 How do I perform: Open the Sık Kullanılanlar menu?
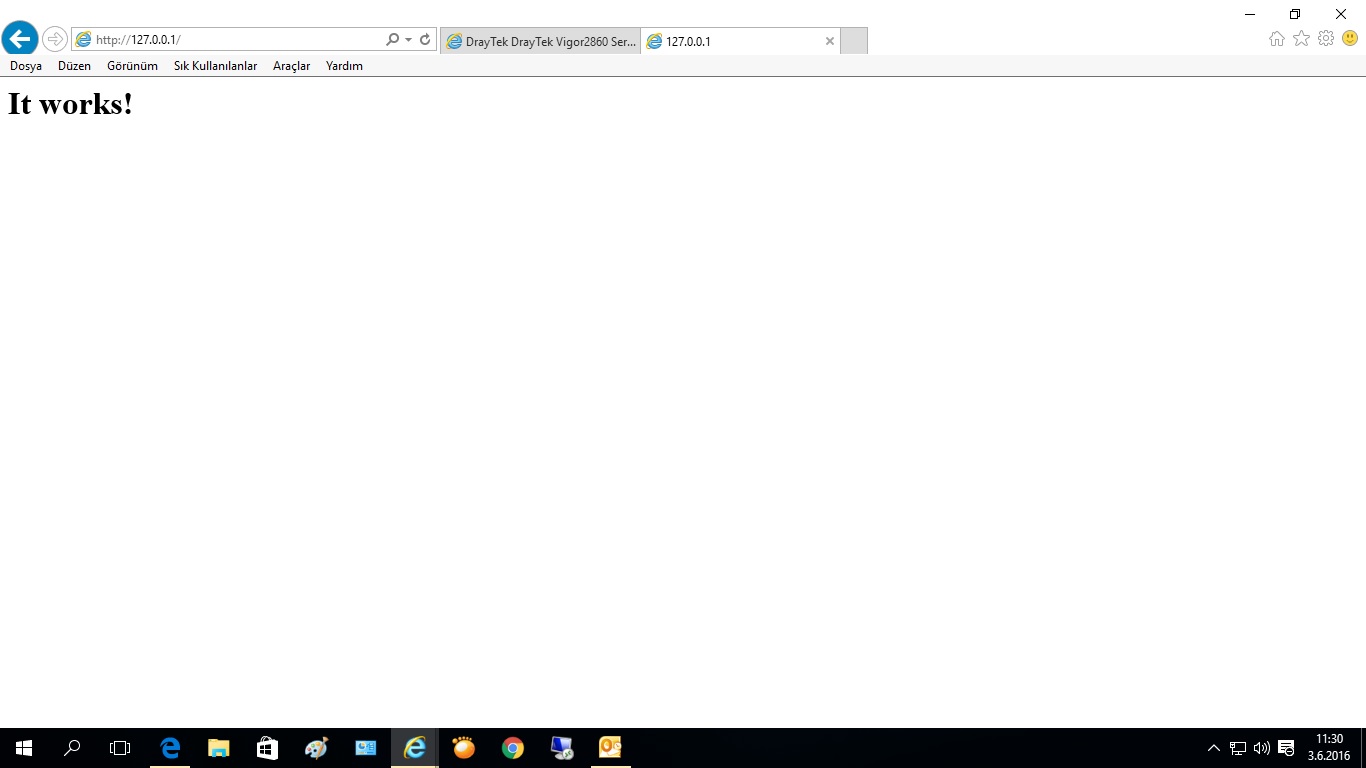[x=215, y=66]
